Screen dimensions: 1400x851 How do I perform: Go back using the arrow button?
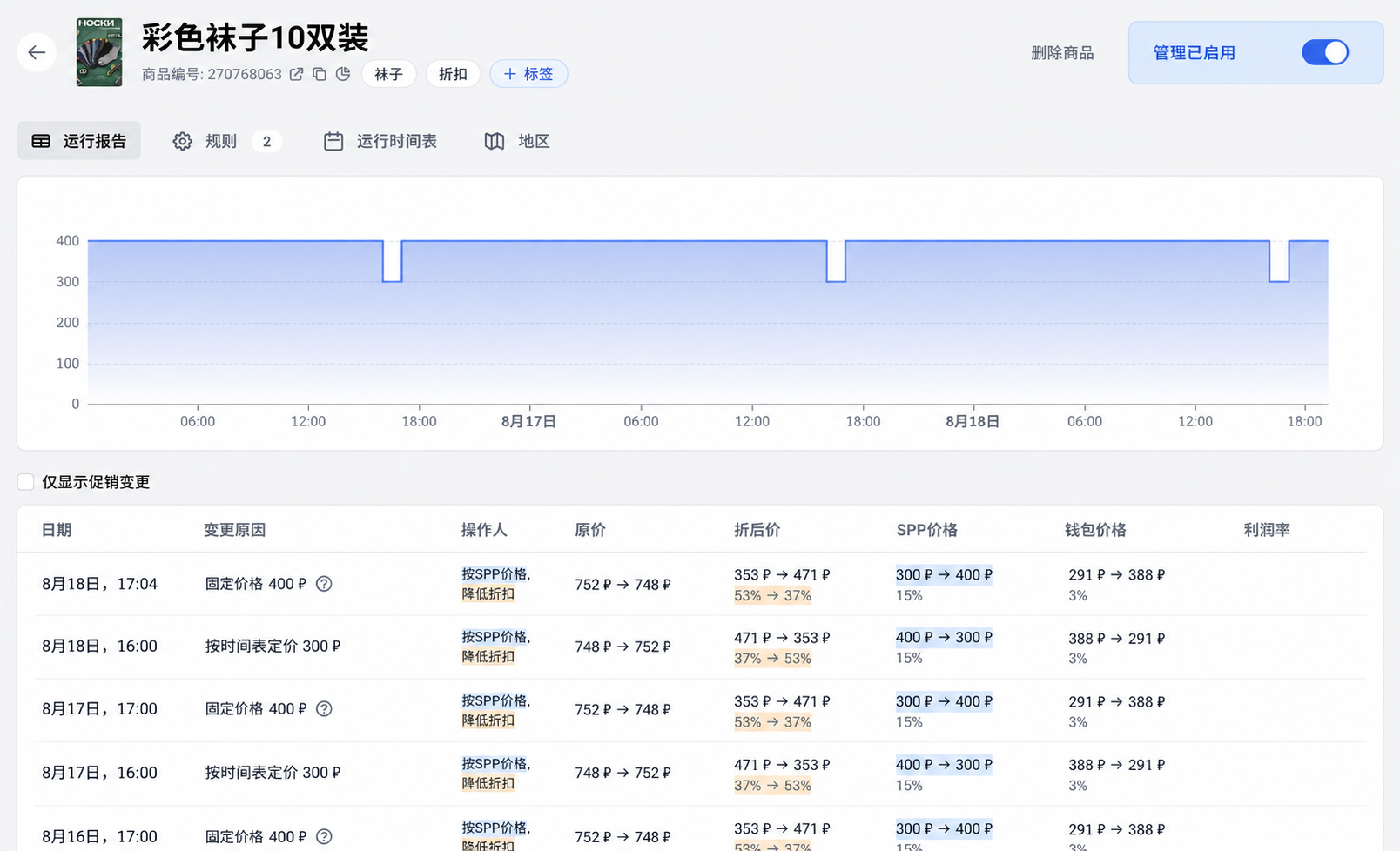(x=37, y=53)
